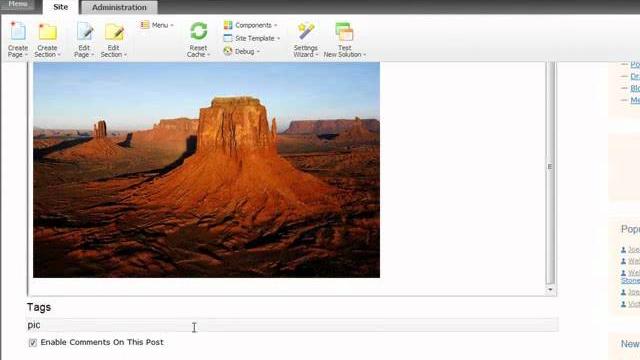Click the Edit Section icon
Viewport: 640px width, 360px height.
(x=114, y=32)
